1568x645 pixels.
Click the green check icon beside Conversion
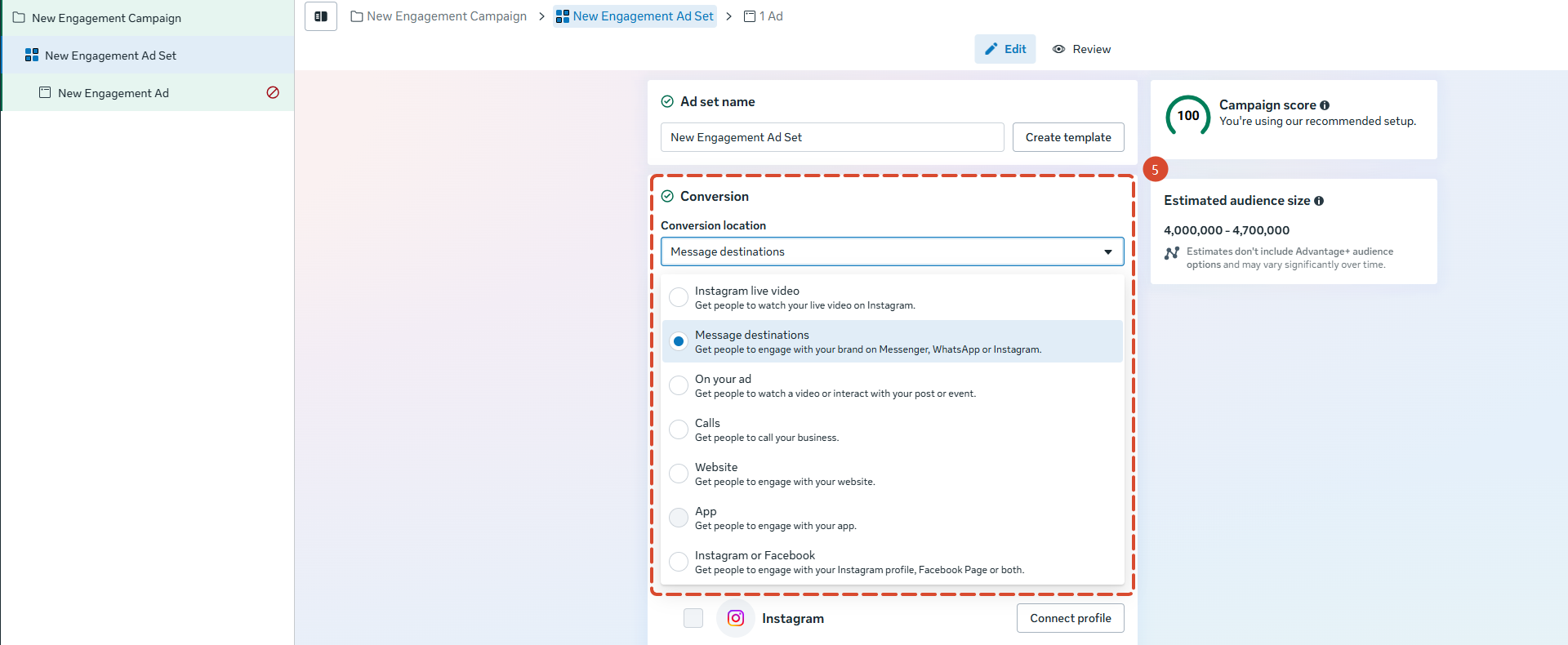667,196
